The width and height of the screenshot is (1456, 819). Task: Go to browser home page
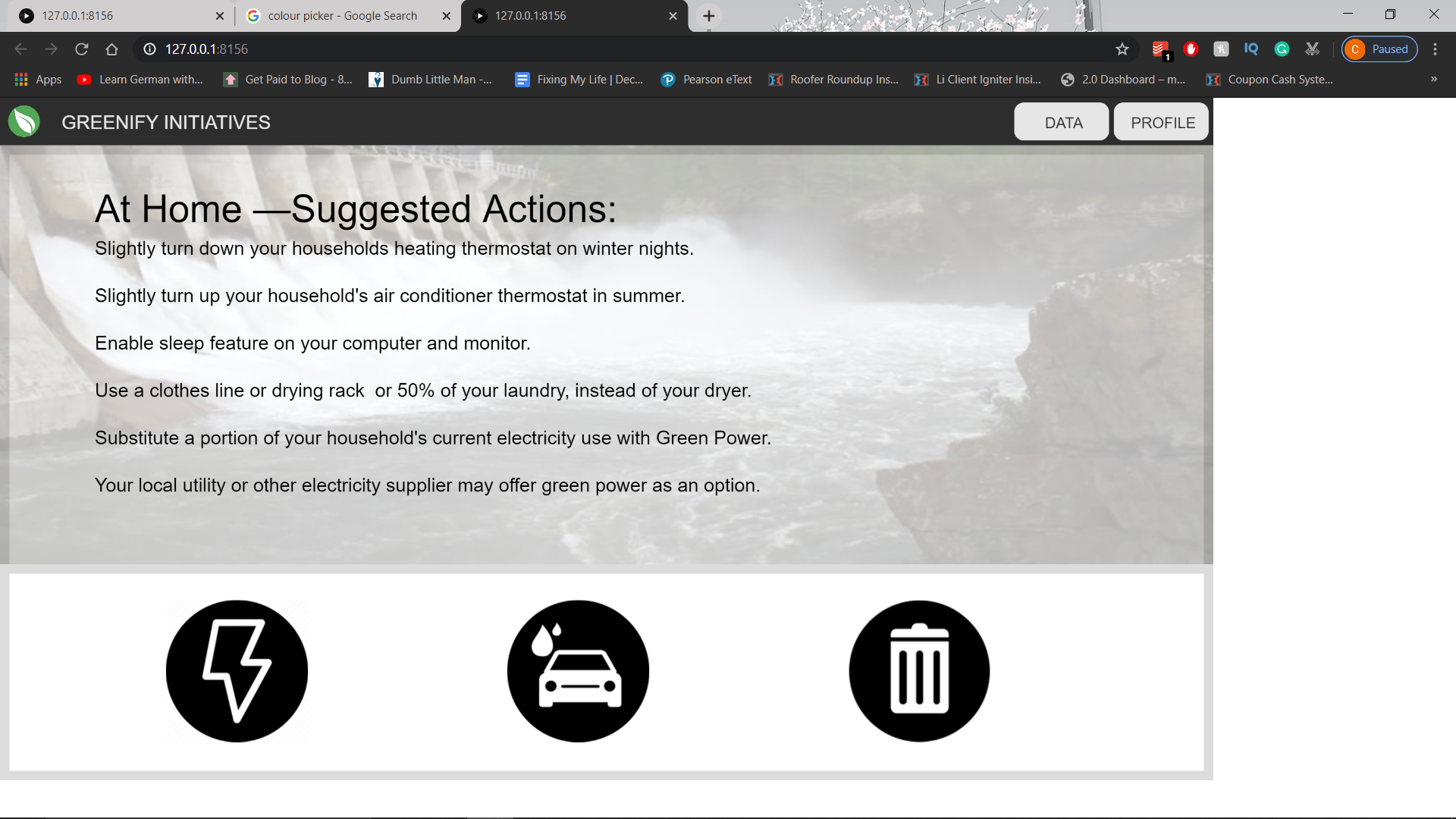click(112, 49)
